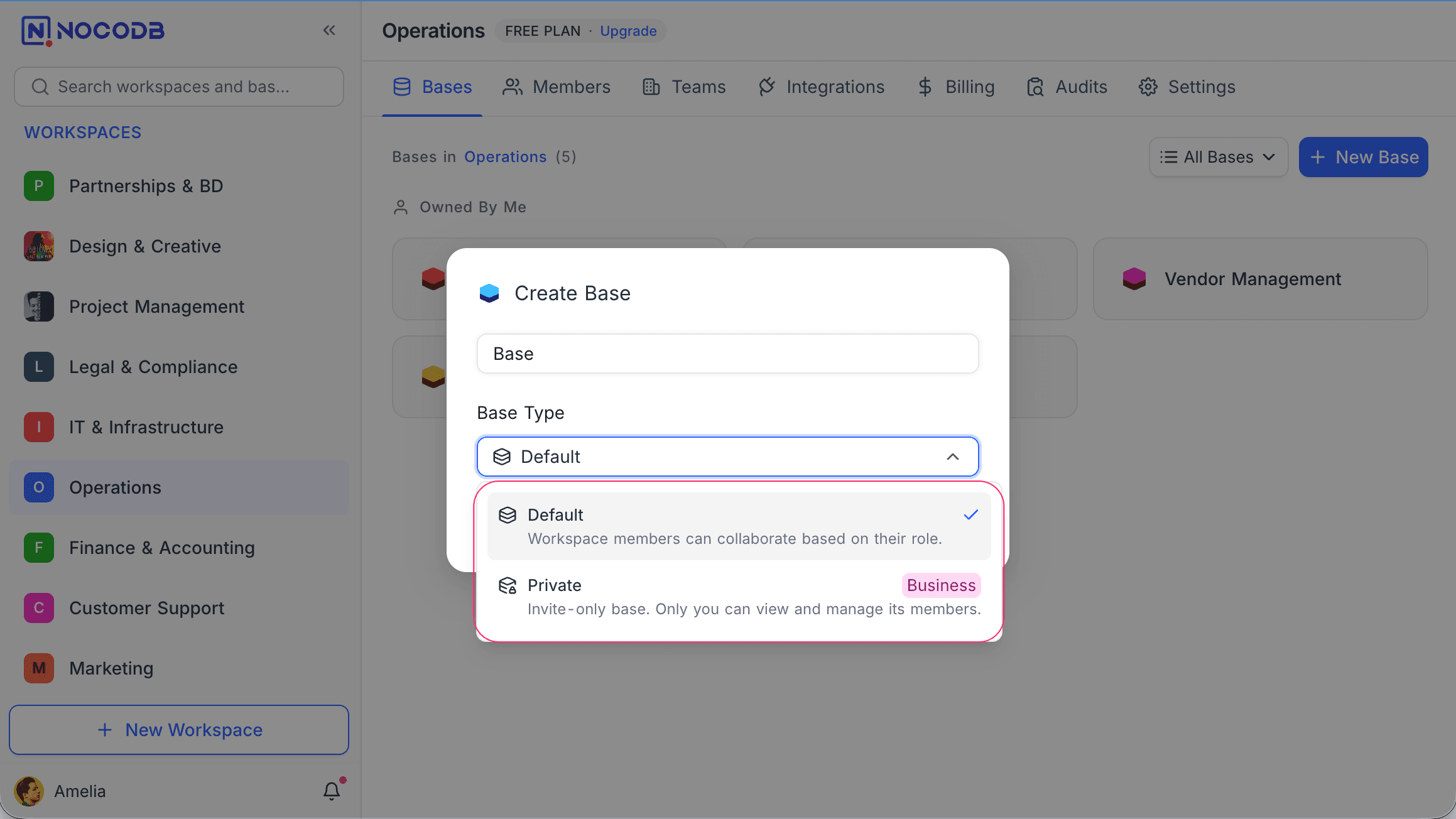This screenshot has height=819, width=1456.
Task: Open the Audits tab
Action: click(1066, 87)
